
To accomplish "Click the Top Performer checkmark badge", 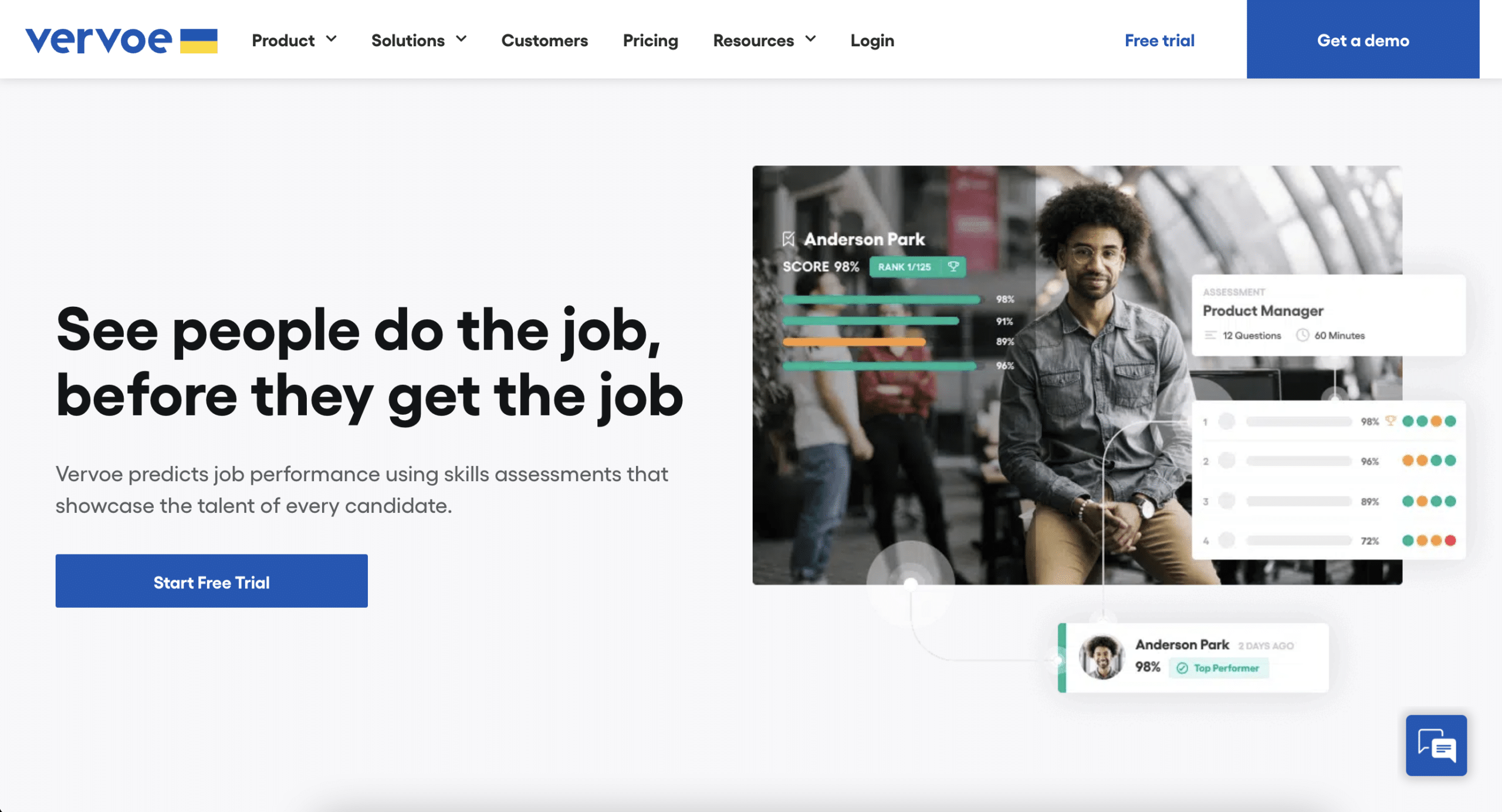I will point(1219,668).
